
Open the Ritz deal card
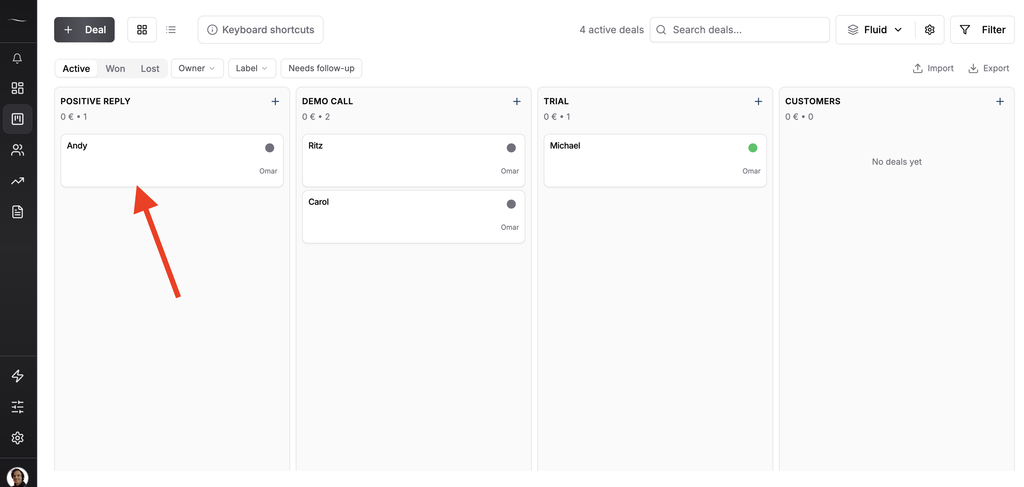tap(413, 161)
